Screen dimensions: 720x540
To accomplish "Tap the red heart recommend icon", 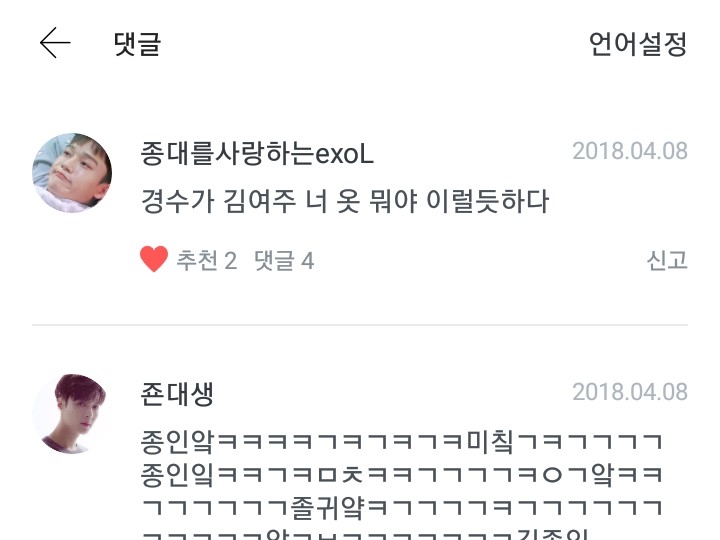I will click(x=154, y=259).
